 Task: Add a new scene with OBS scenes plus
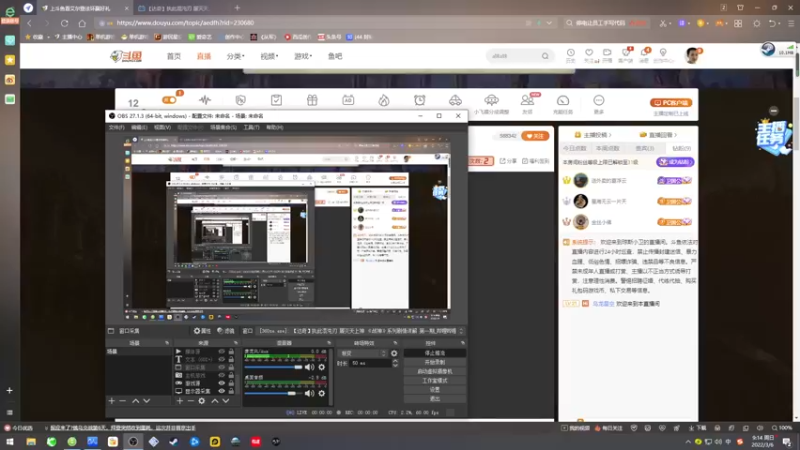[111, 401]
